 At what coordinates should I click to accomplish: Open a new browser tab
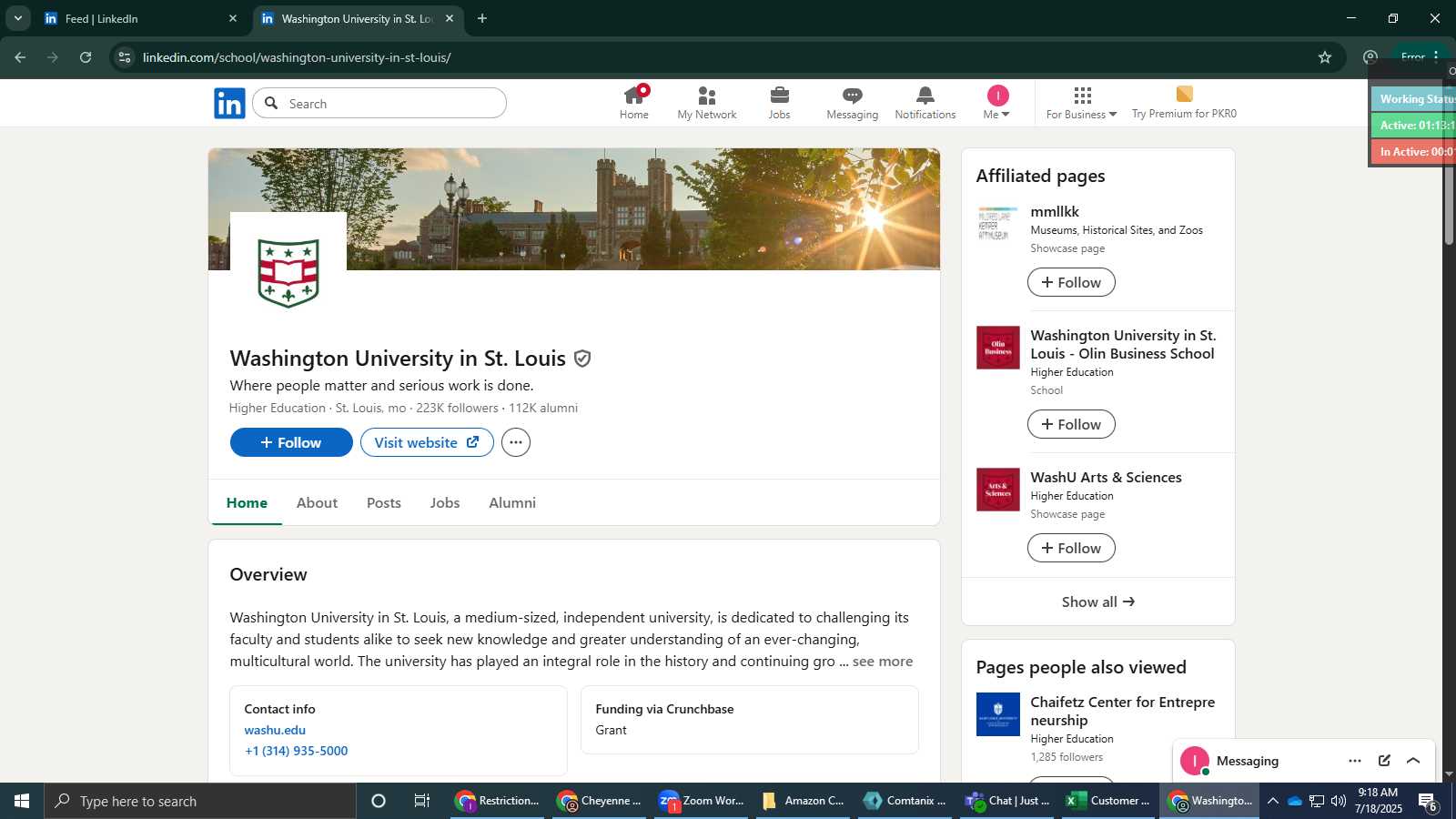[x=482, y=18]
